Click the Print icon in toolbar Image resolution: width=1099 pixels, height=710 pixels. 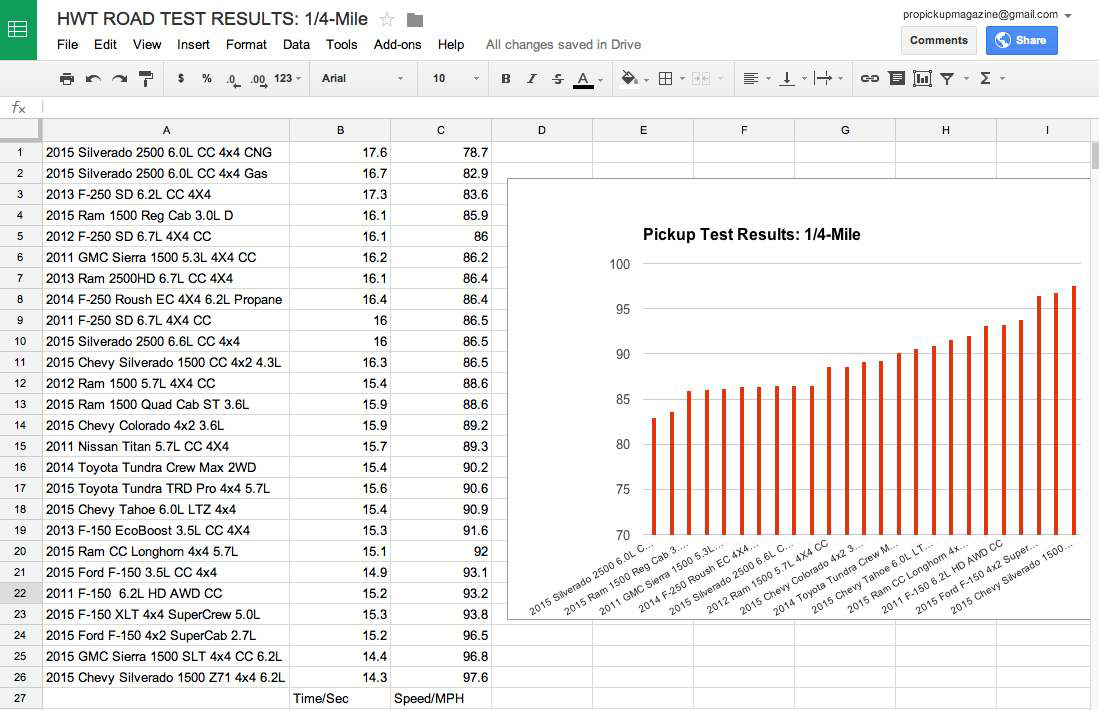67,78
